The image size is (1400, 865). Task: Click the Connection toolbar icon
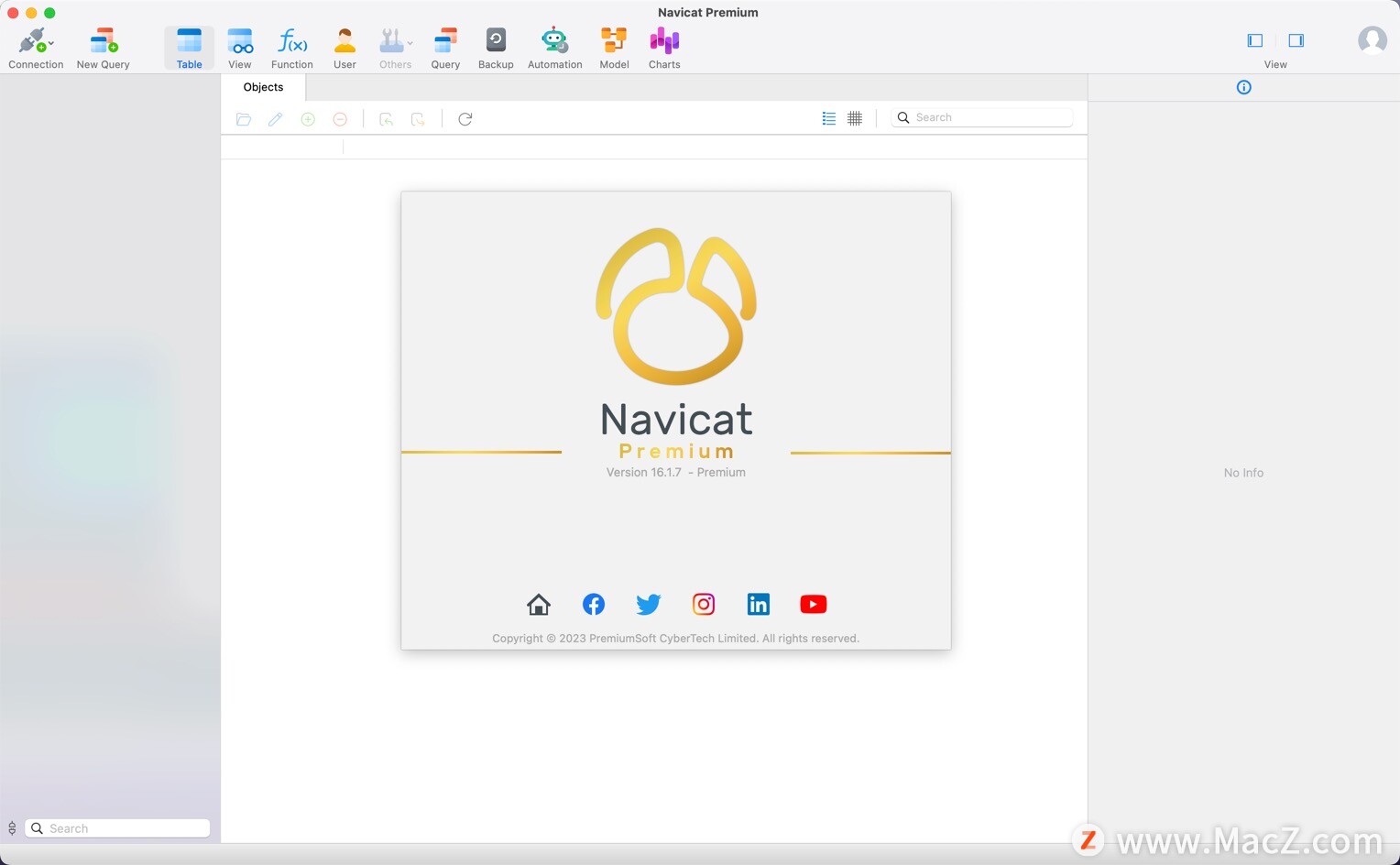(33, 41)
